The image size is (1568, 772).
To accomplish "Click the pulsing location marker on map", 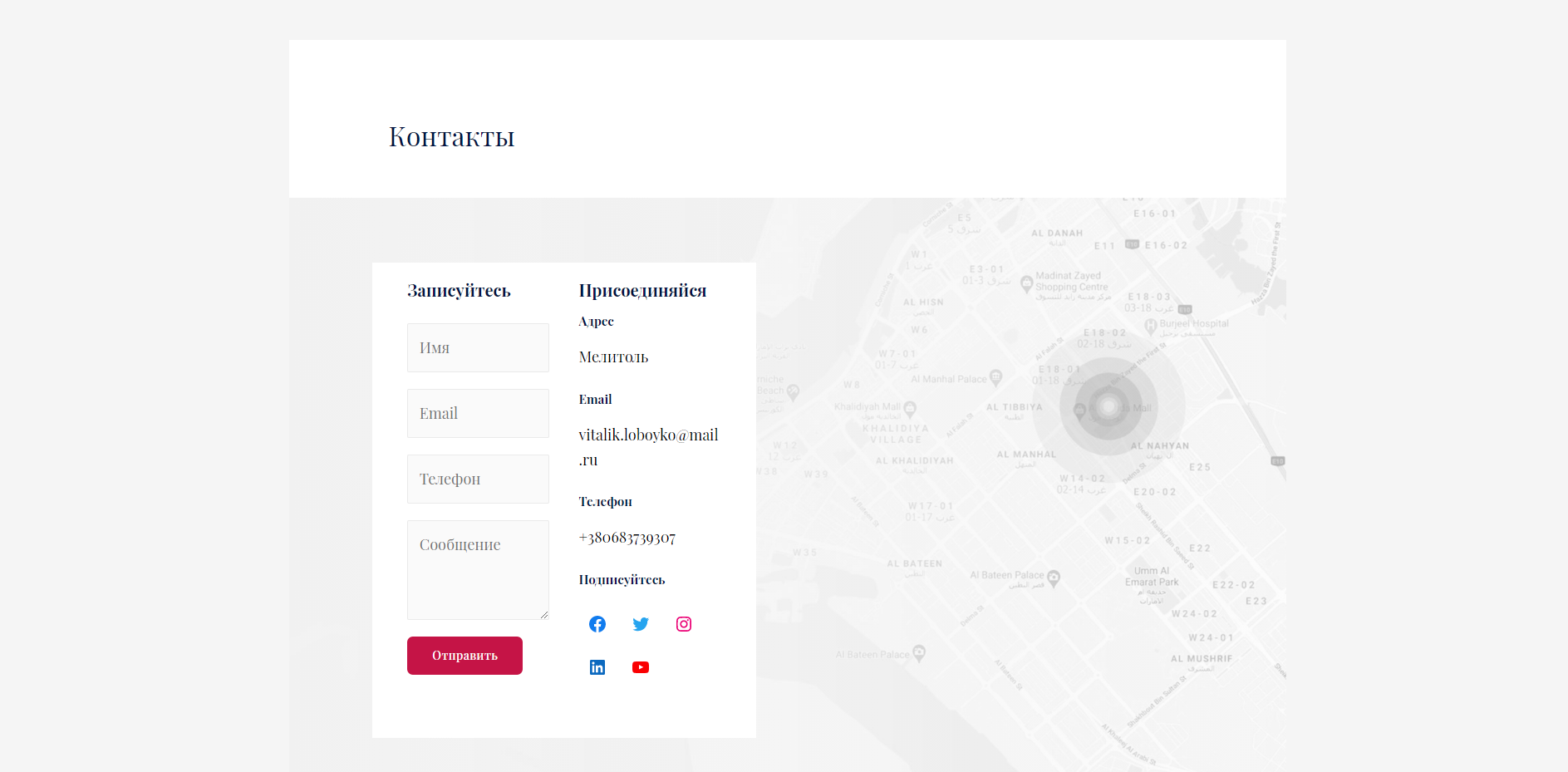I will point(1108,406).
